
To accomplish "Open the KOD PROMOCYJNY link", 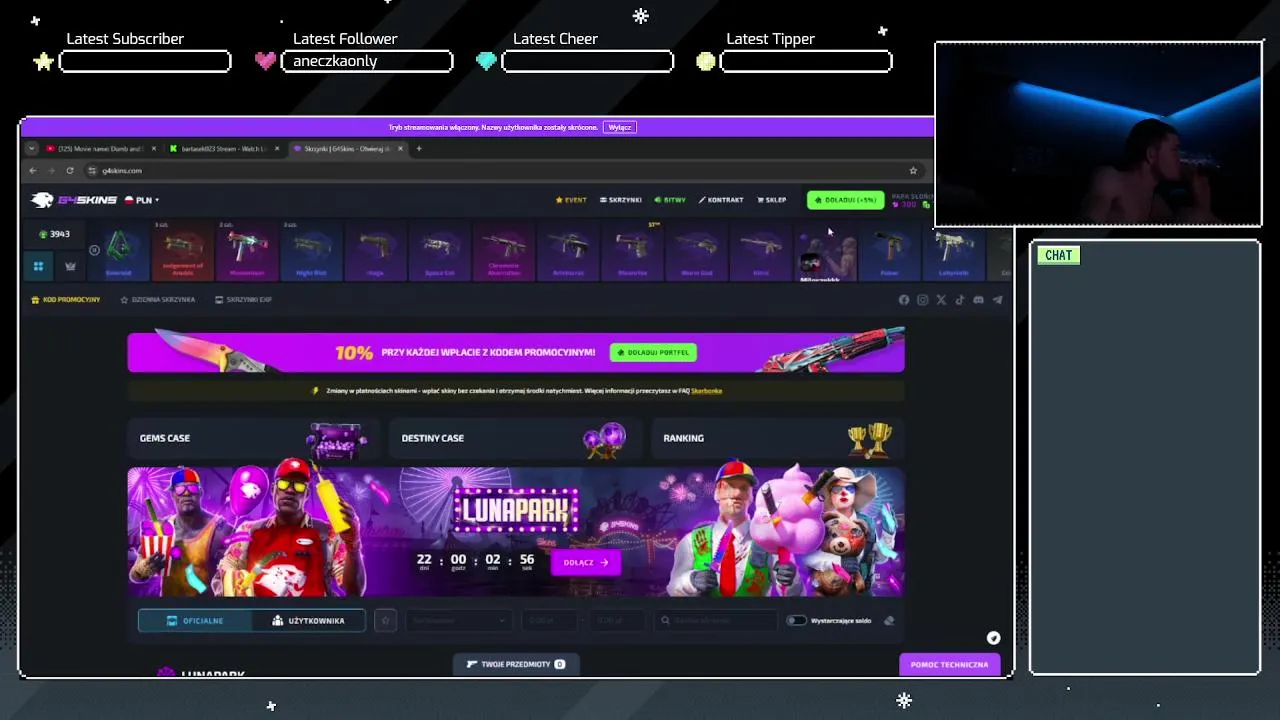I will [x=66, y=300].
